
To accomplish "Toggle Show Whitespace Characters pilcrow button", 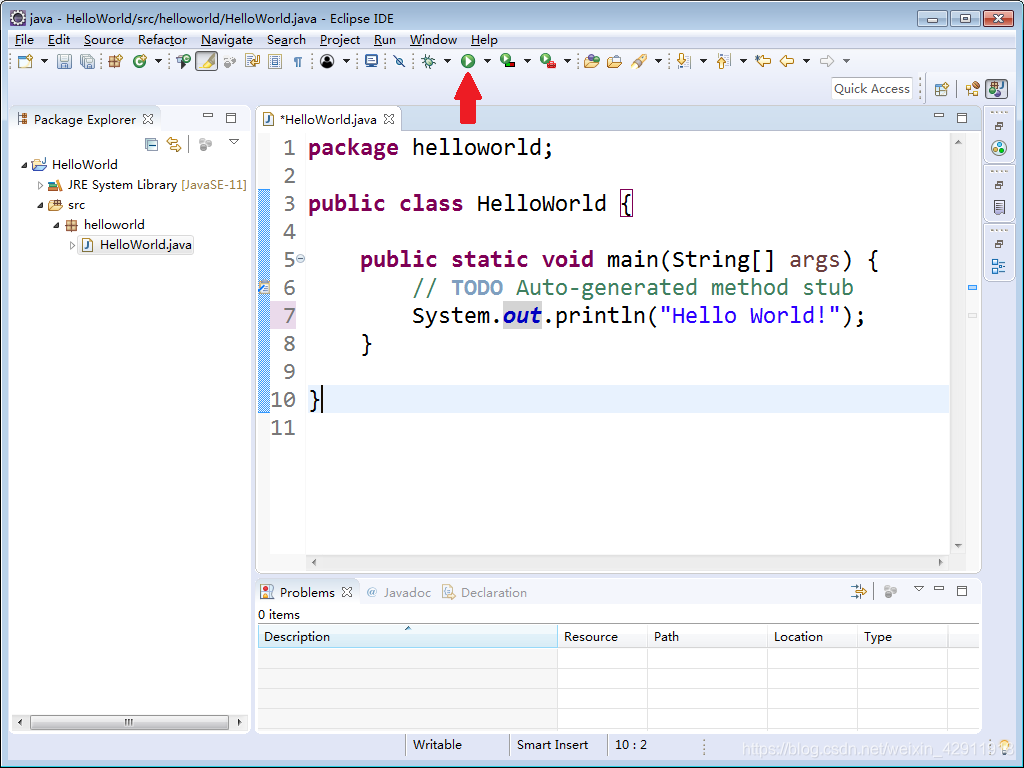I will point(298,62).
